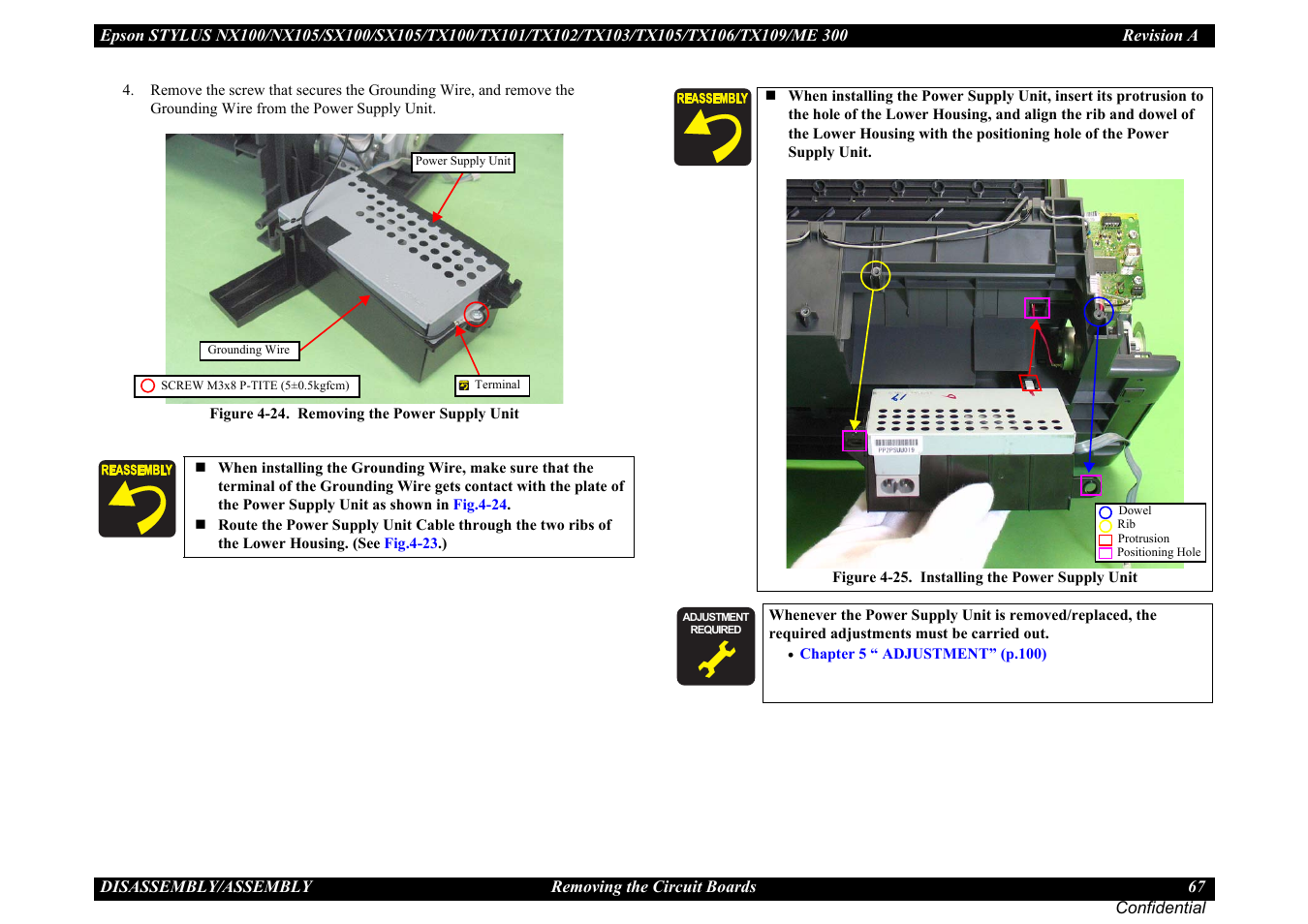Open the Fig.4-24 link

(x=480, y=505)
